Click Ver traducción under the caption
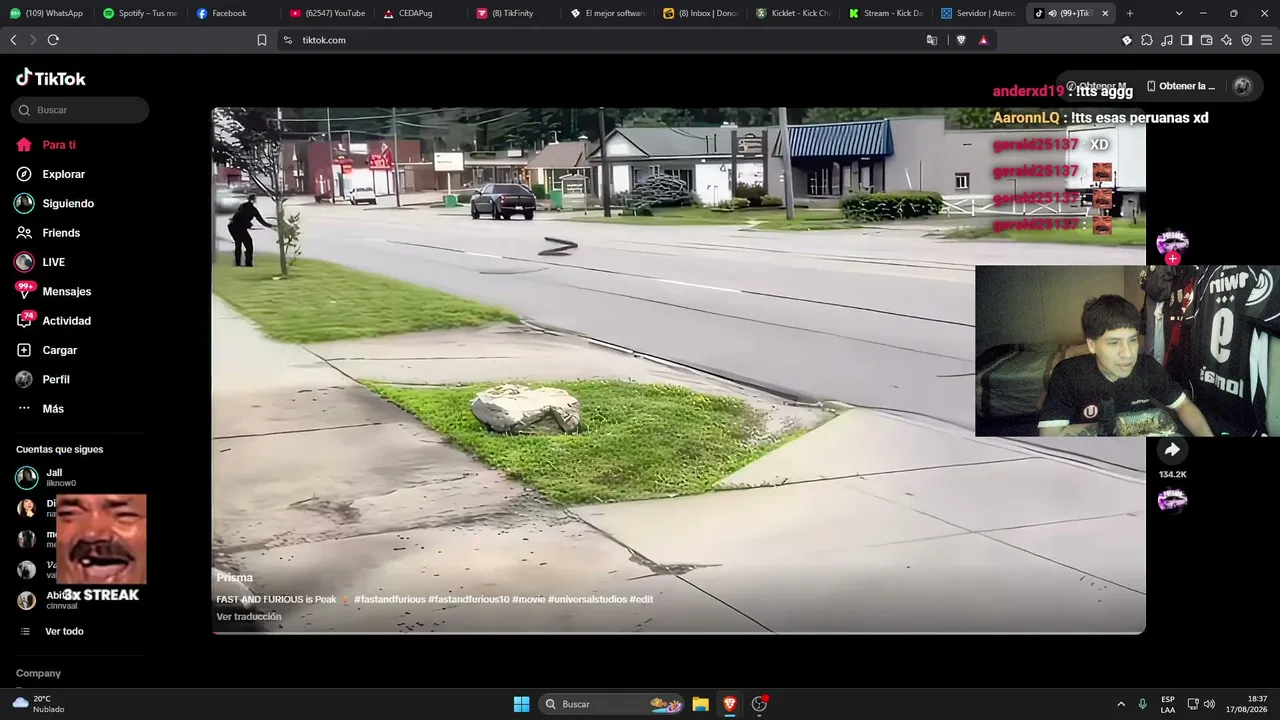This screenshot has height=720, width=1280. point(249,616)
